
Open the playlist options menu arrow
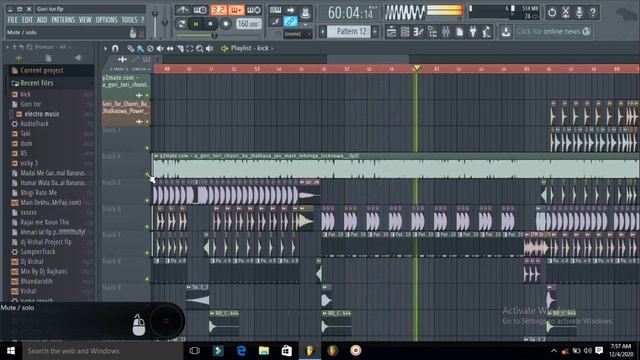[x=105, y=48]
